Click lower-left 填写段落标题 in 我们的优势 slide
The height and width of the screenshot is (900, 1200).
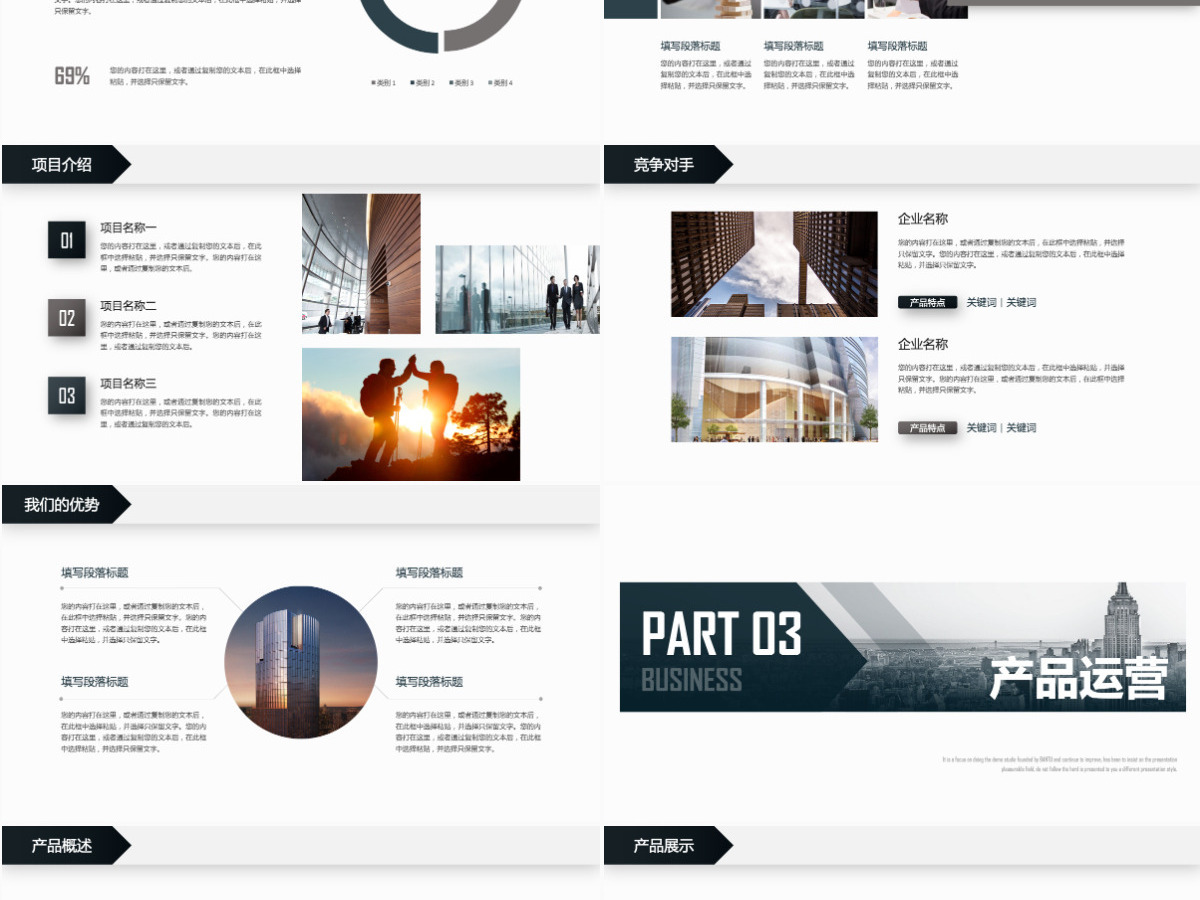pos(95,682)
